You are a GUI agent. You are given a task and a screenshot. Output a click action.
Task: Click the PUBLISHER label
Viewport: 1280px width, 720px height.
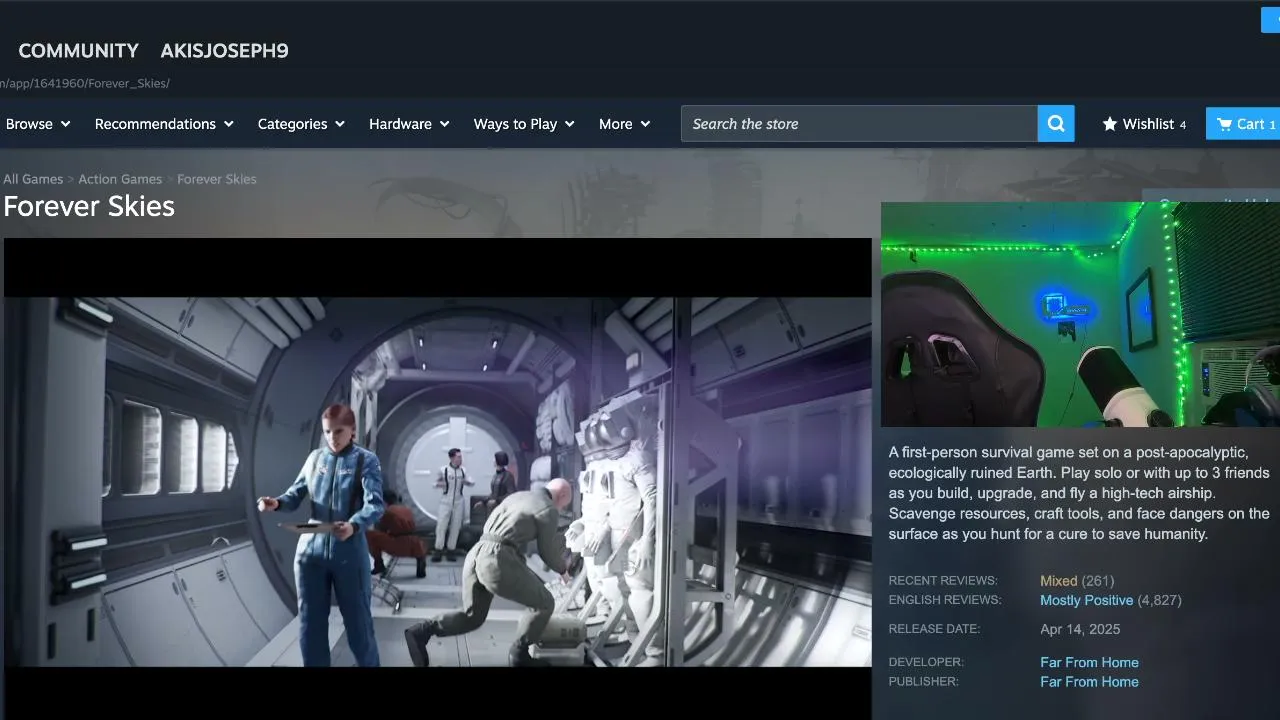pyautogui.click(x=923, y=682)
